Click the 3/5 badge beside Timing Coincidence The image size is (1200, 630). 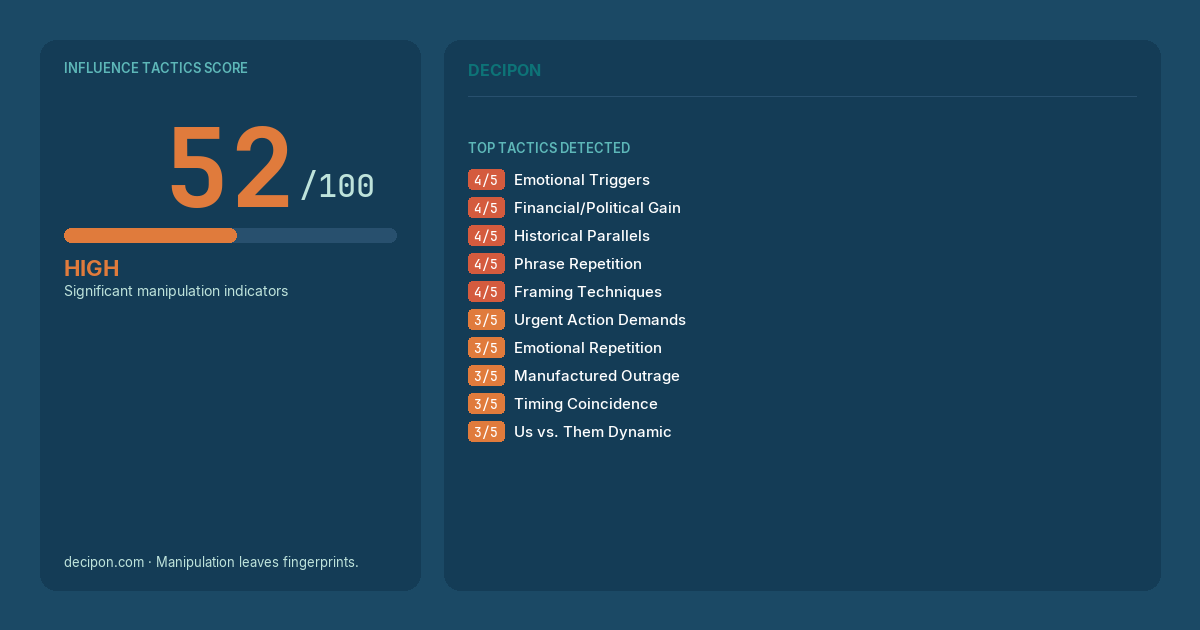click(486, 404)
